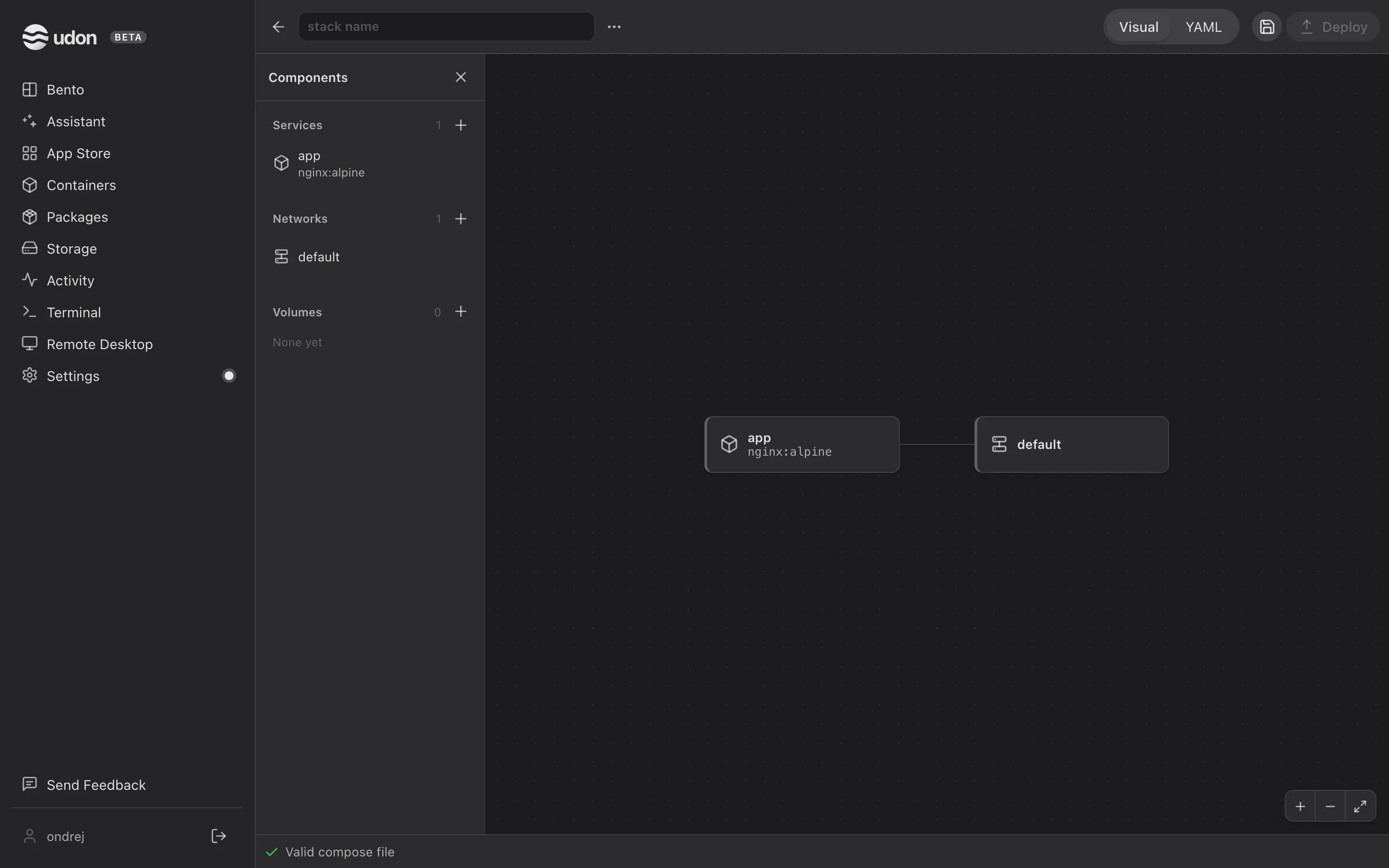Open the Assistant page
Screen dimensions: 1389x868
pos(127,122)
